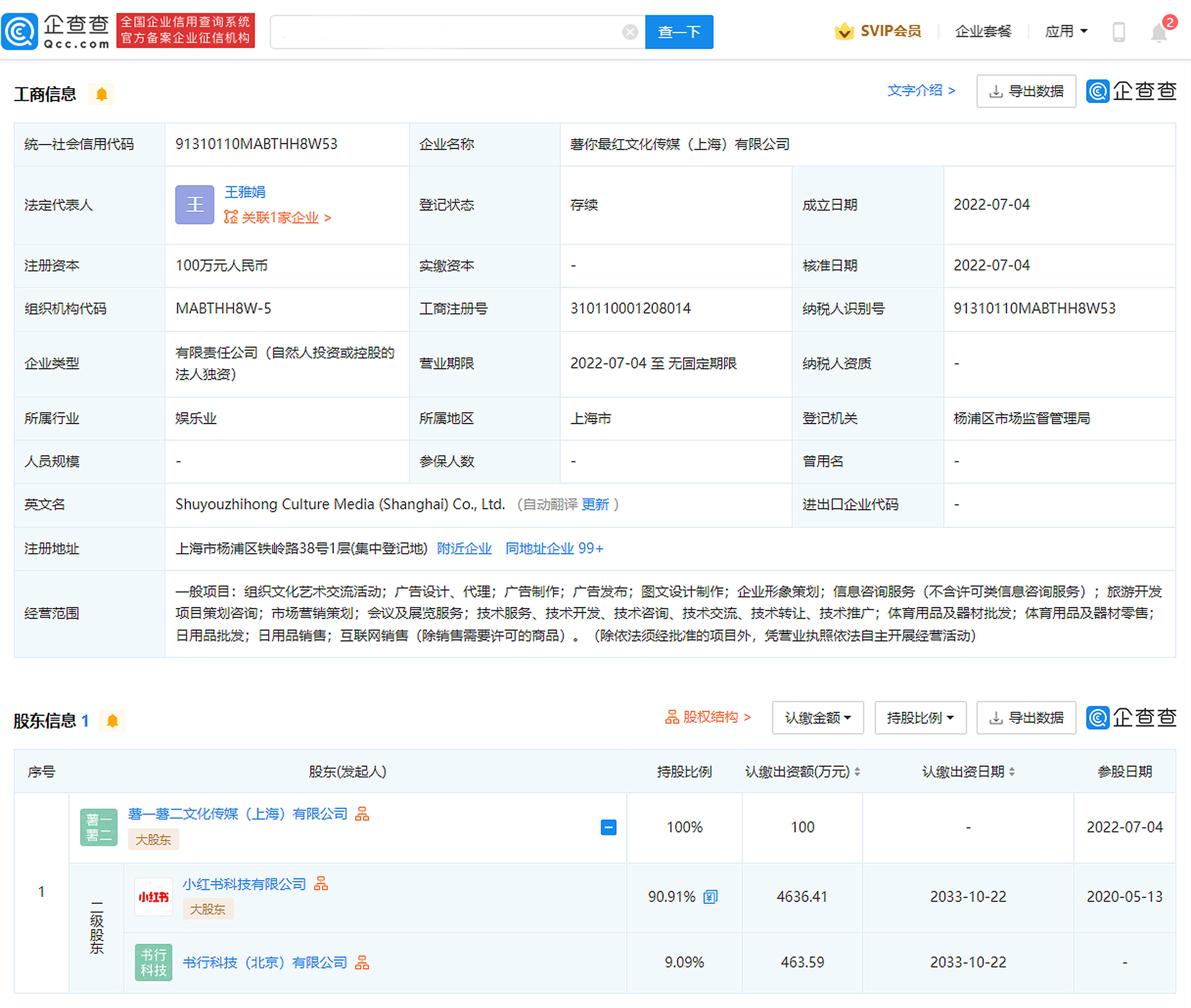This screenshot has height=1008, width=1191.
Task: Click the bell icon next to 股东信息
Action: coord(112,720)
